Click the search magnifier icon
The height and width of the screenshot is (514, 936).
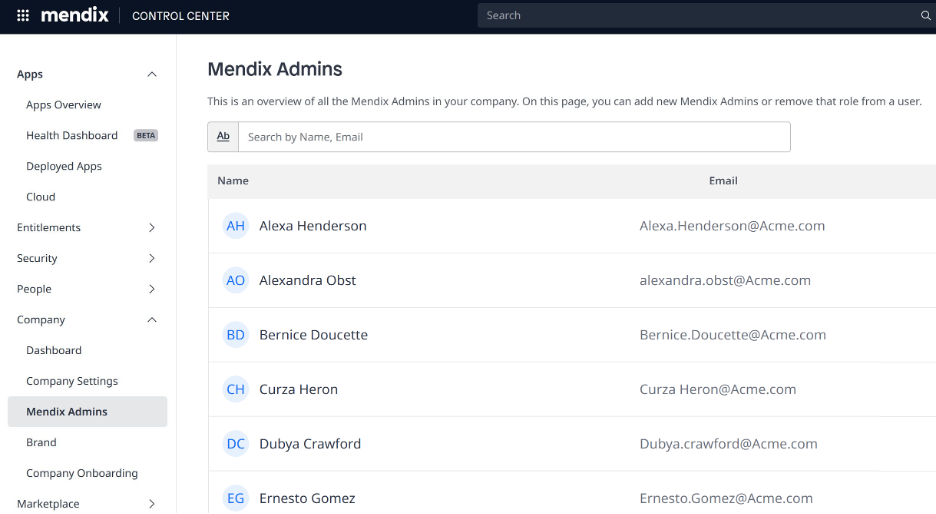tap(925, 16)
